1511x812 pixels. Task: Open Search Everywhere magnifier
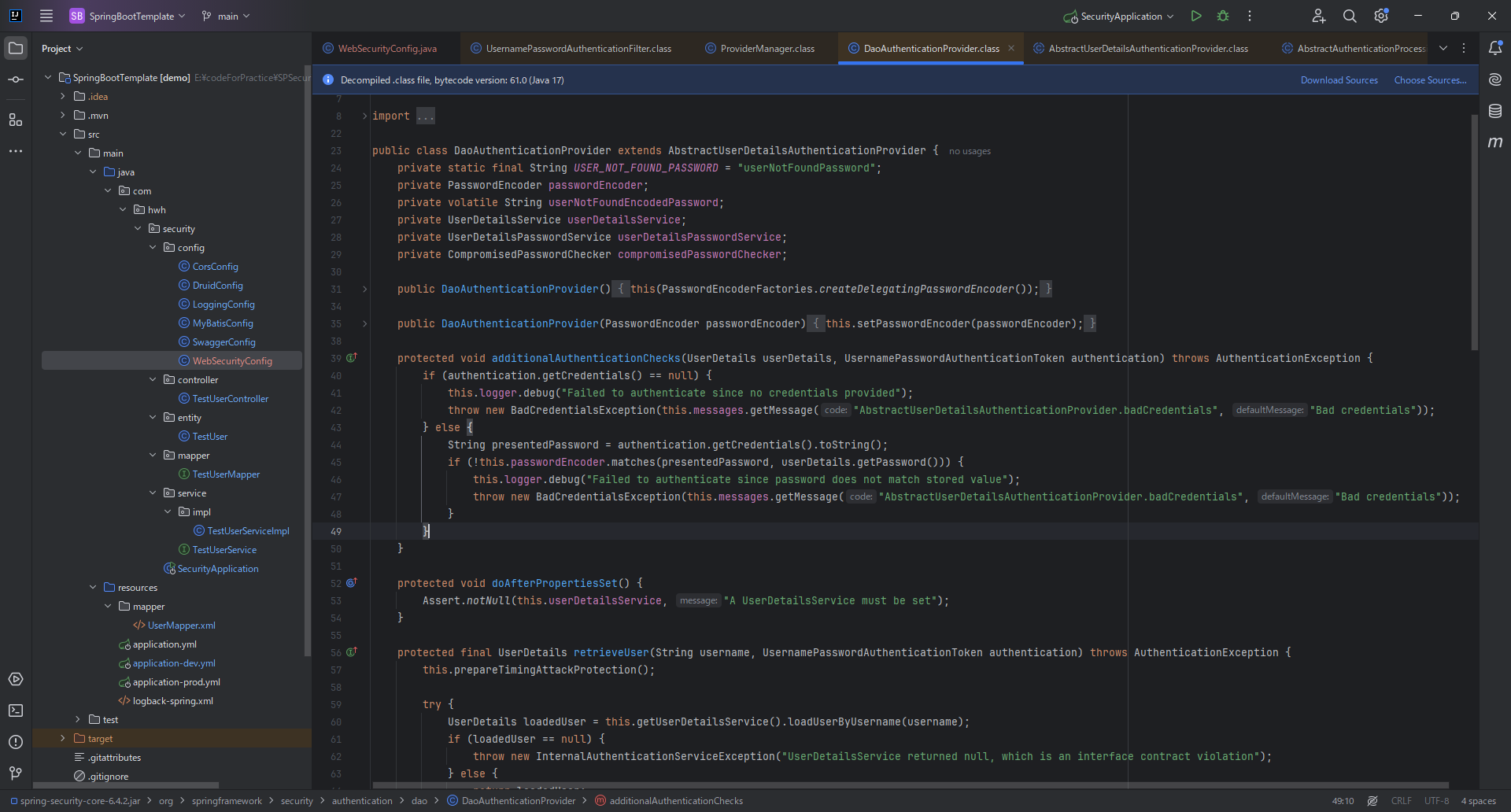[1350, 16]
